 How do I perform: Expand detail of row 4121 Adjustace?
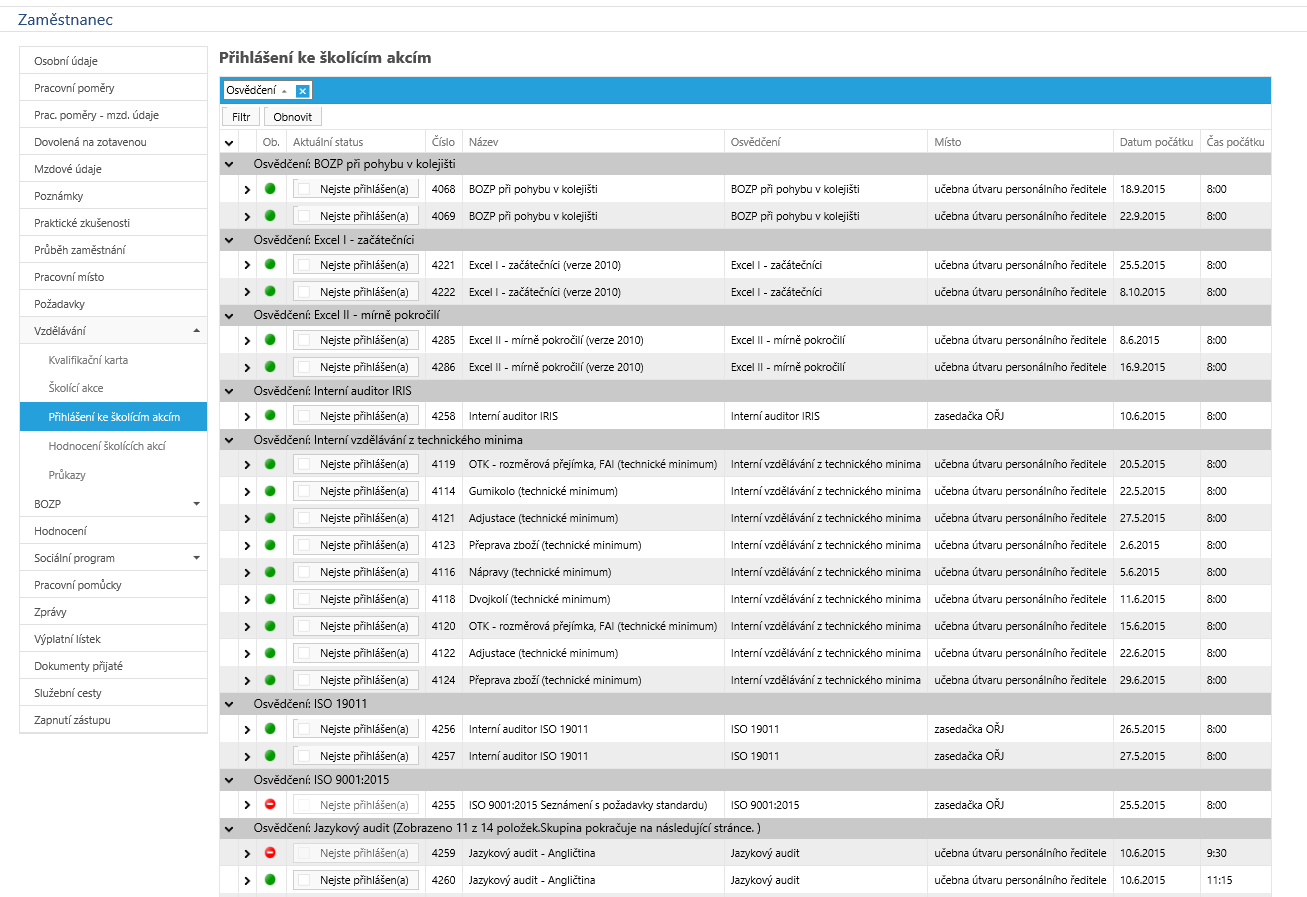[x=247, y=519]
